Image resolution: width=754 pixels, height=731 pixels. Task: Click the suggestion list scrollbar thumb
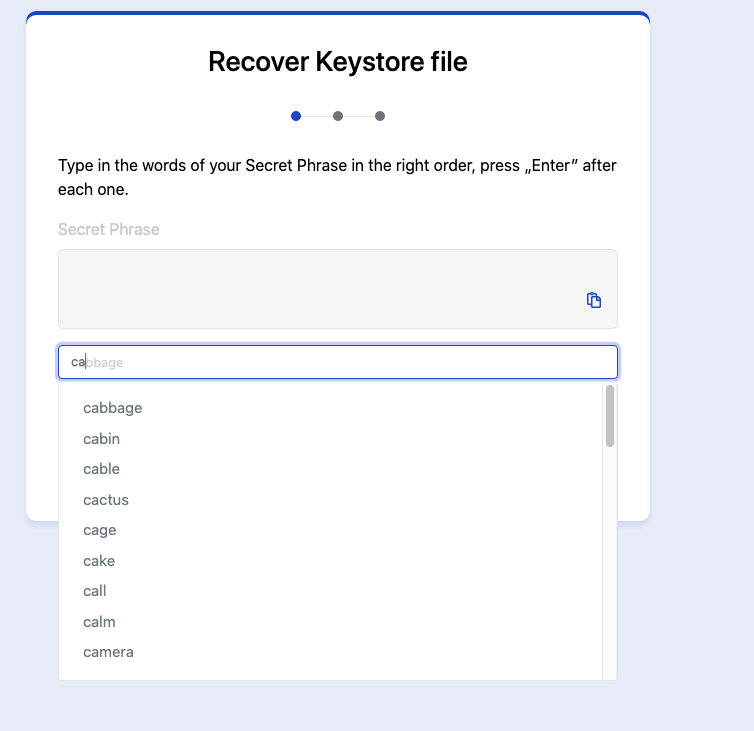tap(610, 416)
